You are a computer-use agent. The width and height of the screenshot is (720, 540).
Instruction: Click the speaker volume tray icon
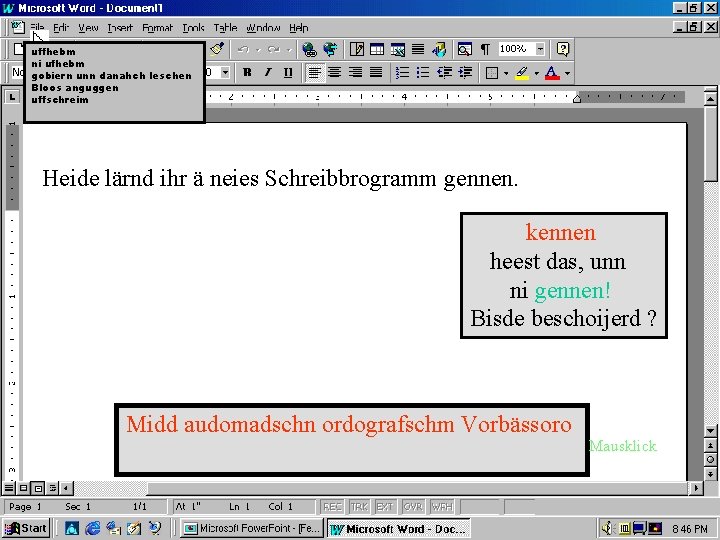tap(607, 529)
